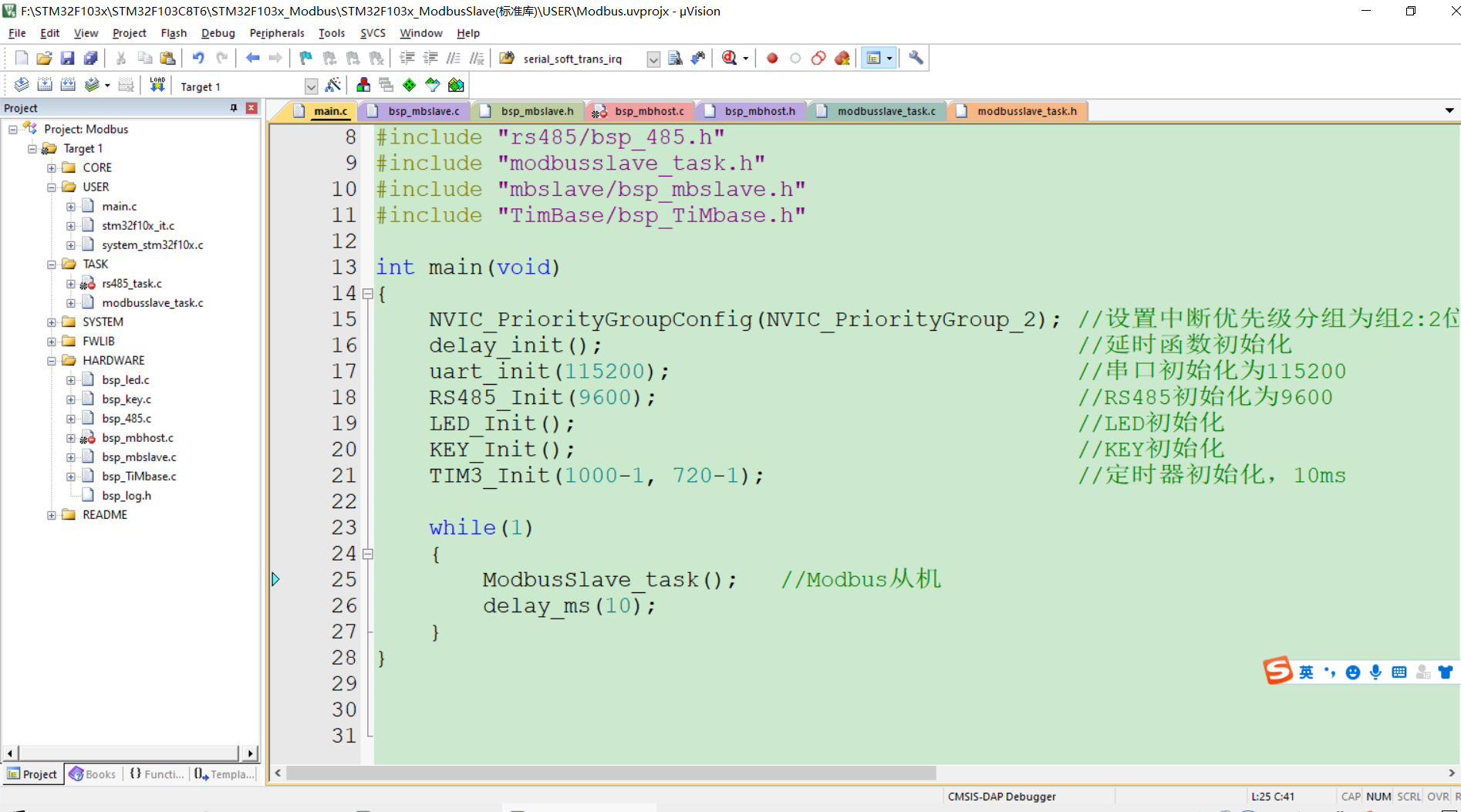Viewport: 1461px width, 812px height.
Task: Insert breakpoint red dot icon
Action: 772,58
